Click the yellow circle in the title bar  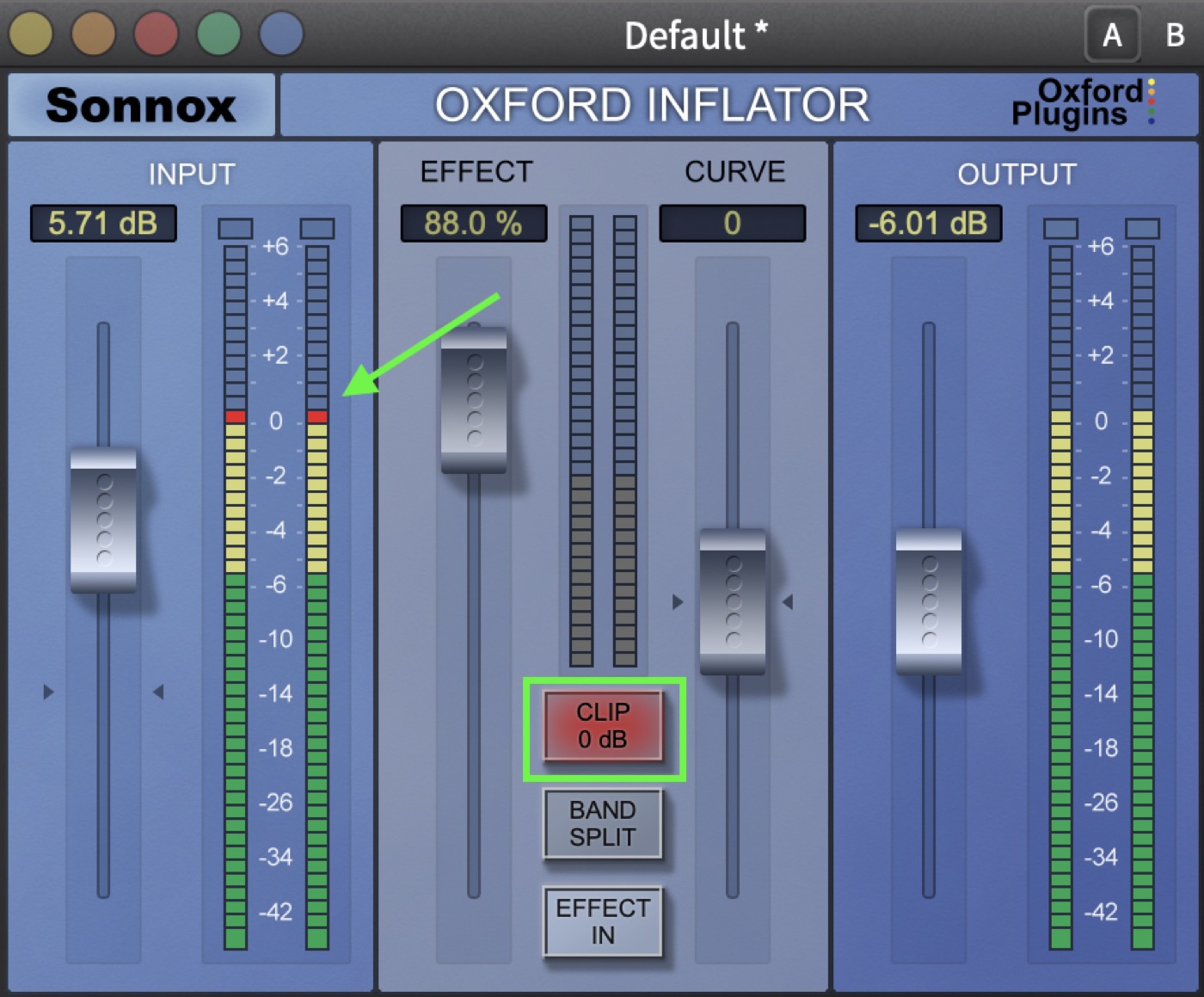(x=31, y=34)
